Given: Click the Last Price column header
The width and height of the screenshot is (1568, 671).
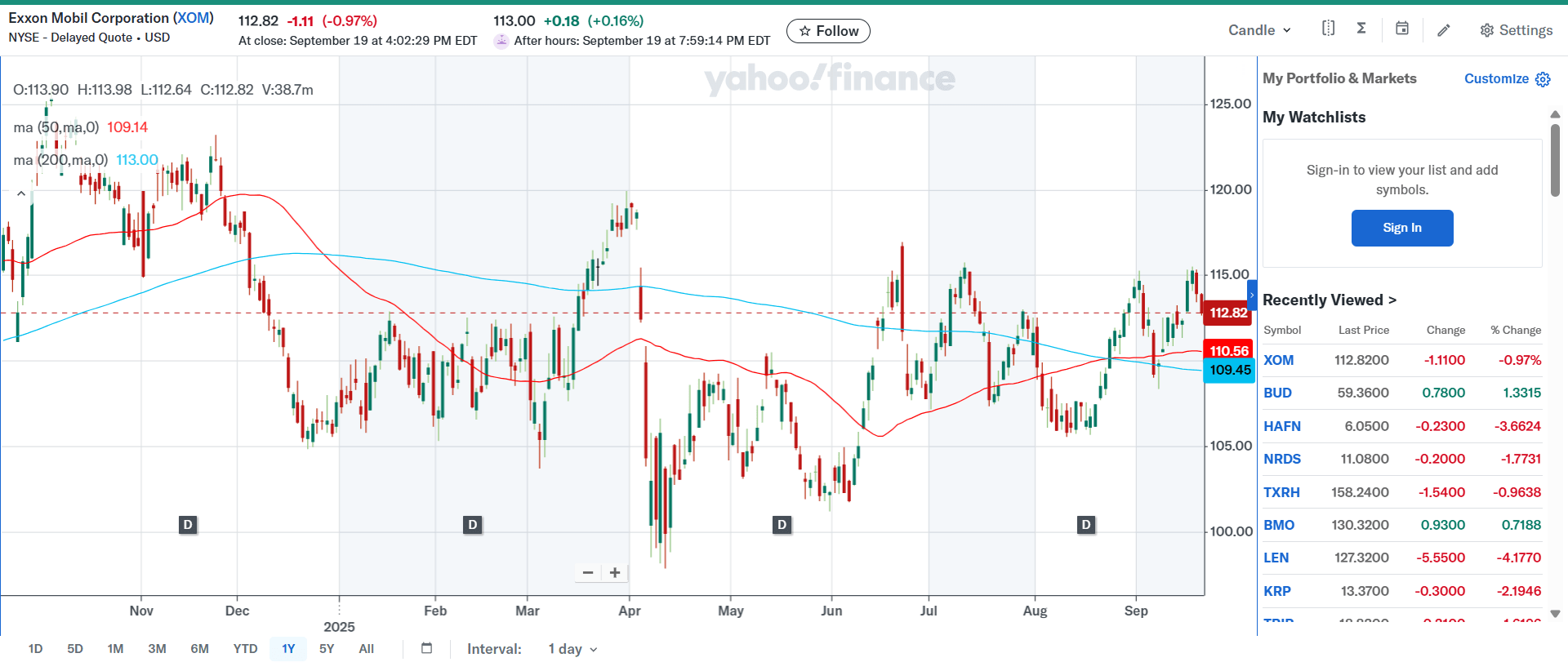Looking at the screenshot, I should (x=1363, y=330).
